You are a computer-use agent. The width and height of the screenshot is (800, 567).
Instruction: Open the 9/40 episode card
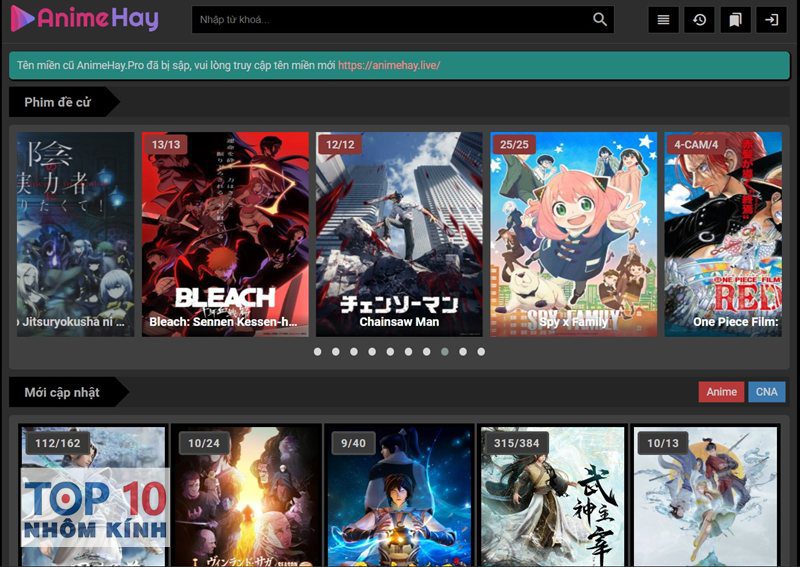click(x=399, y=496)
